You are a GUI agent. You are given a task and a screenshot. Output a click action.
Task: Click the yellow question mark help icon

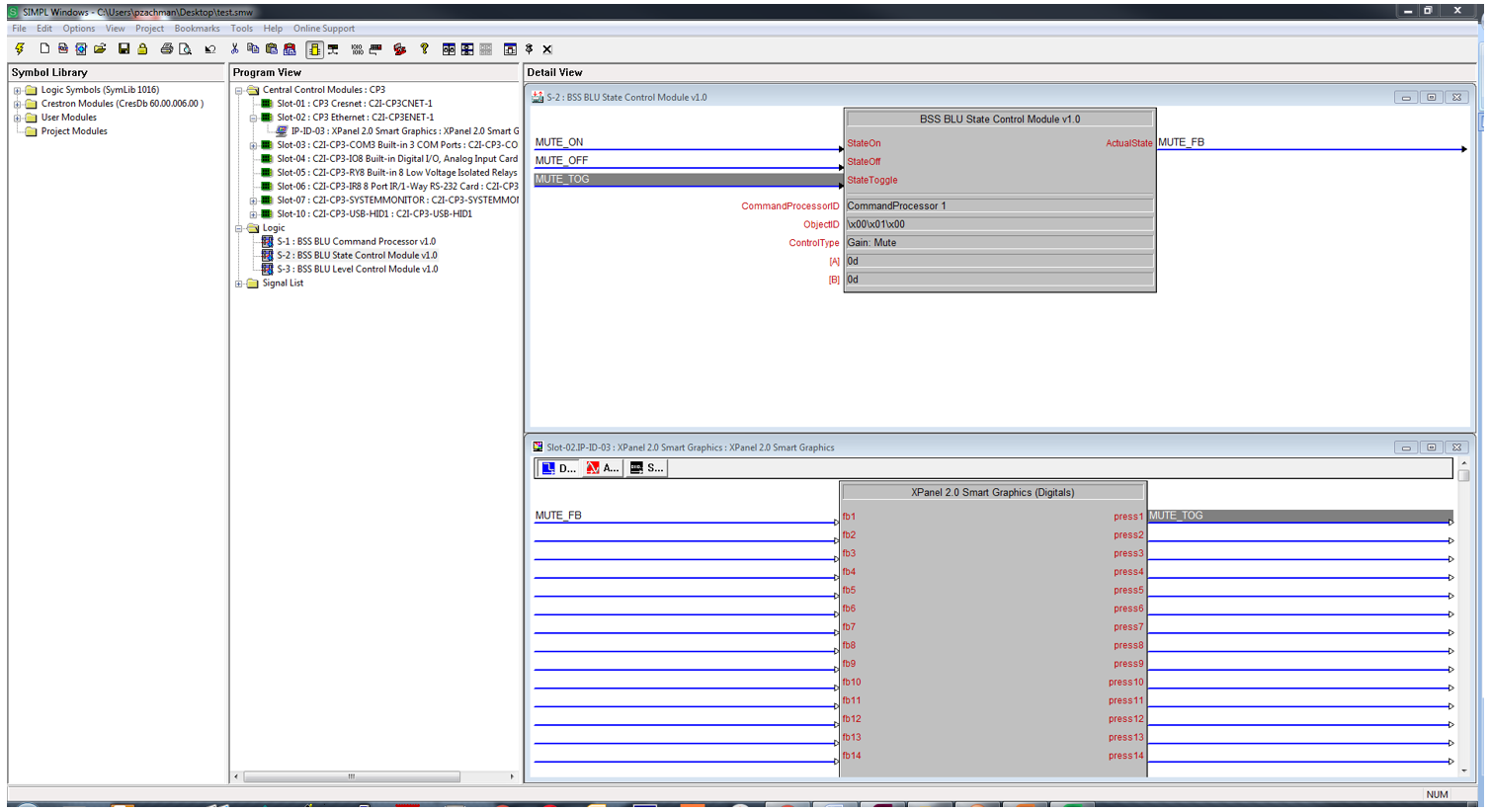tap(424, 48)
